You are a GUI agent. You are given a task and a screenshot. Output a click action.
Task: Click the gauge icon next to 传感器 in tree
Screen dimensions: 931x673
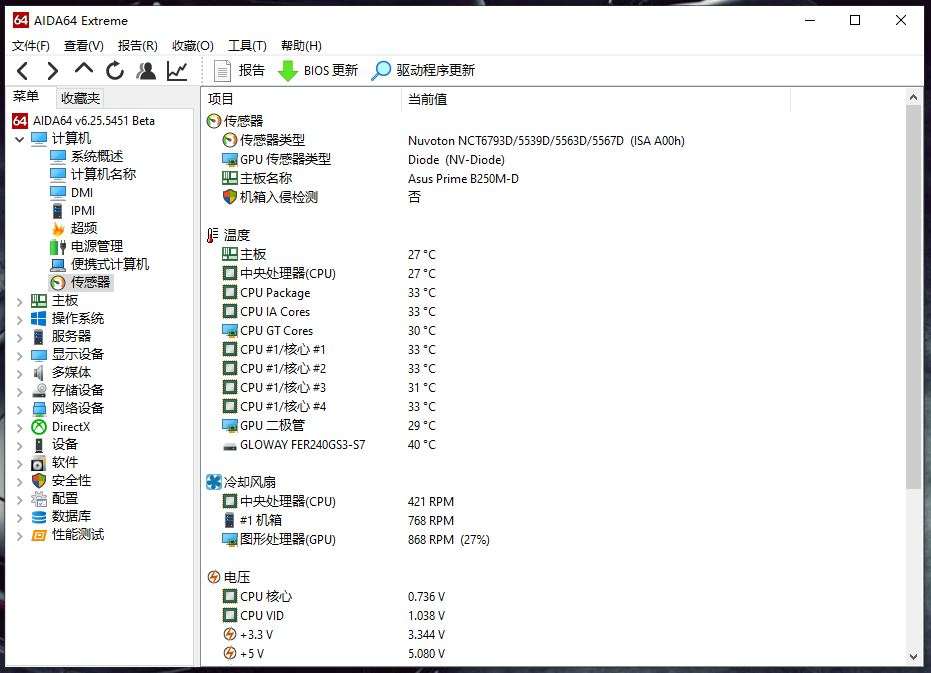(x=58, y=283)
